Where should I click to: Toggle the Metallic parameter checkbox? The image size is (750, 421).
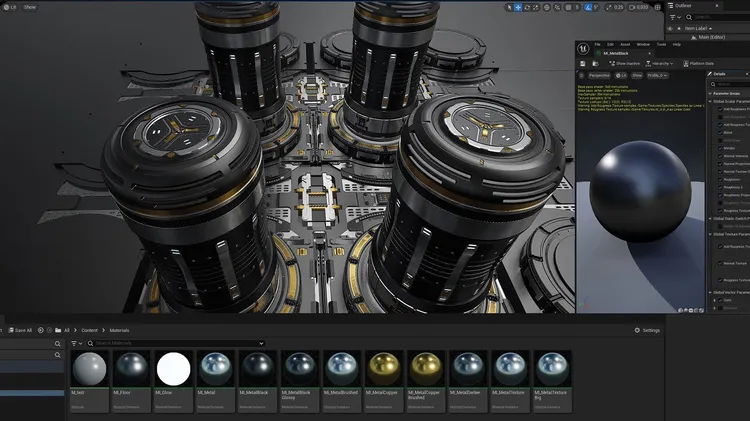click(x=720, y=148)
